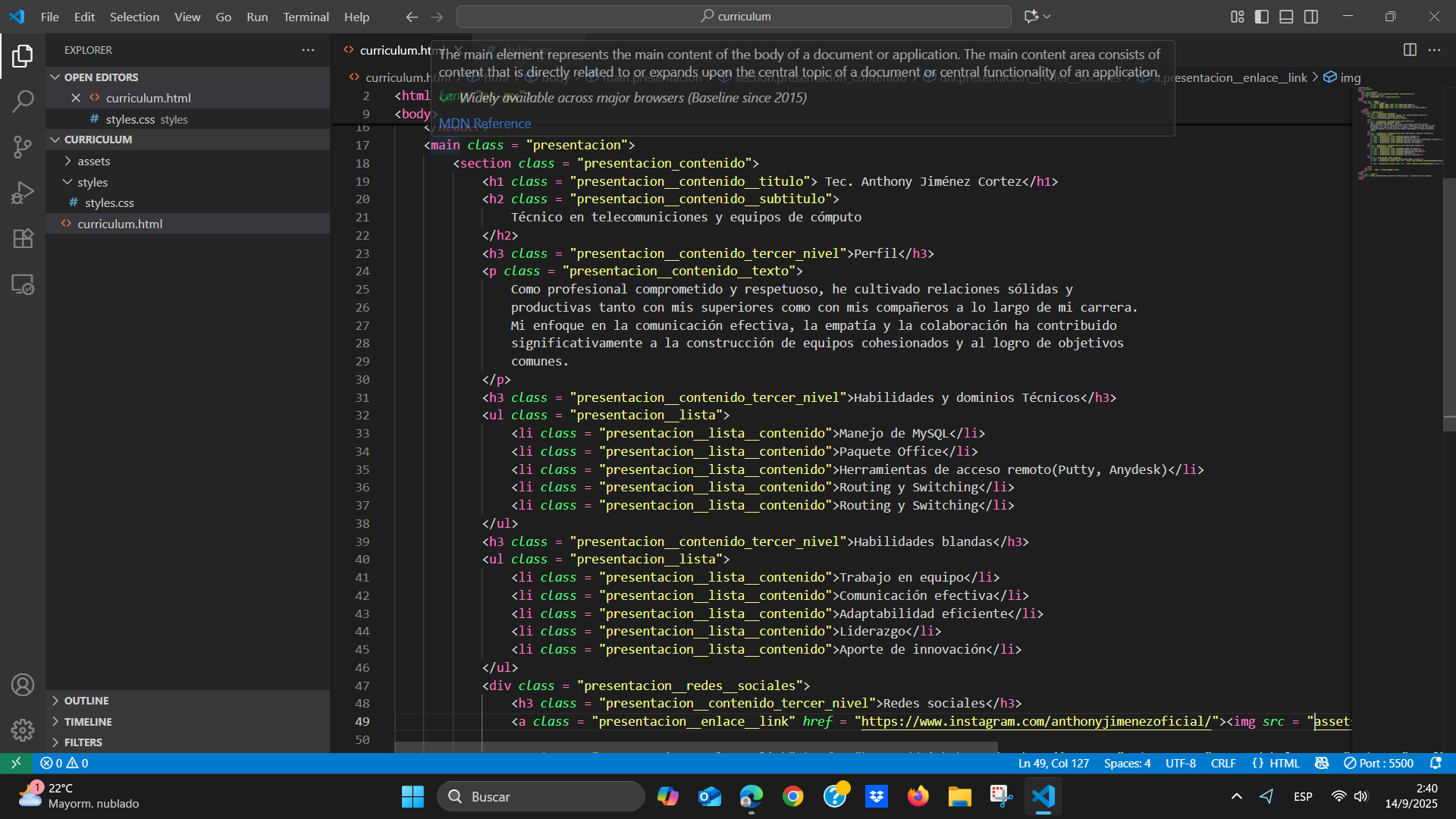
Task: Change encoding via UTF-8 status item
Action: (x=1181, y=763)
